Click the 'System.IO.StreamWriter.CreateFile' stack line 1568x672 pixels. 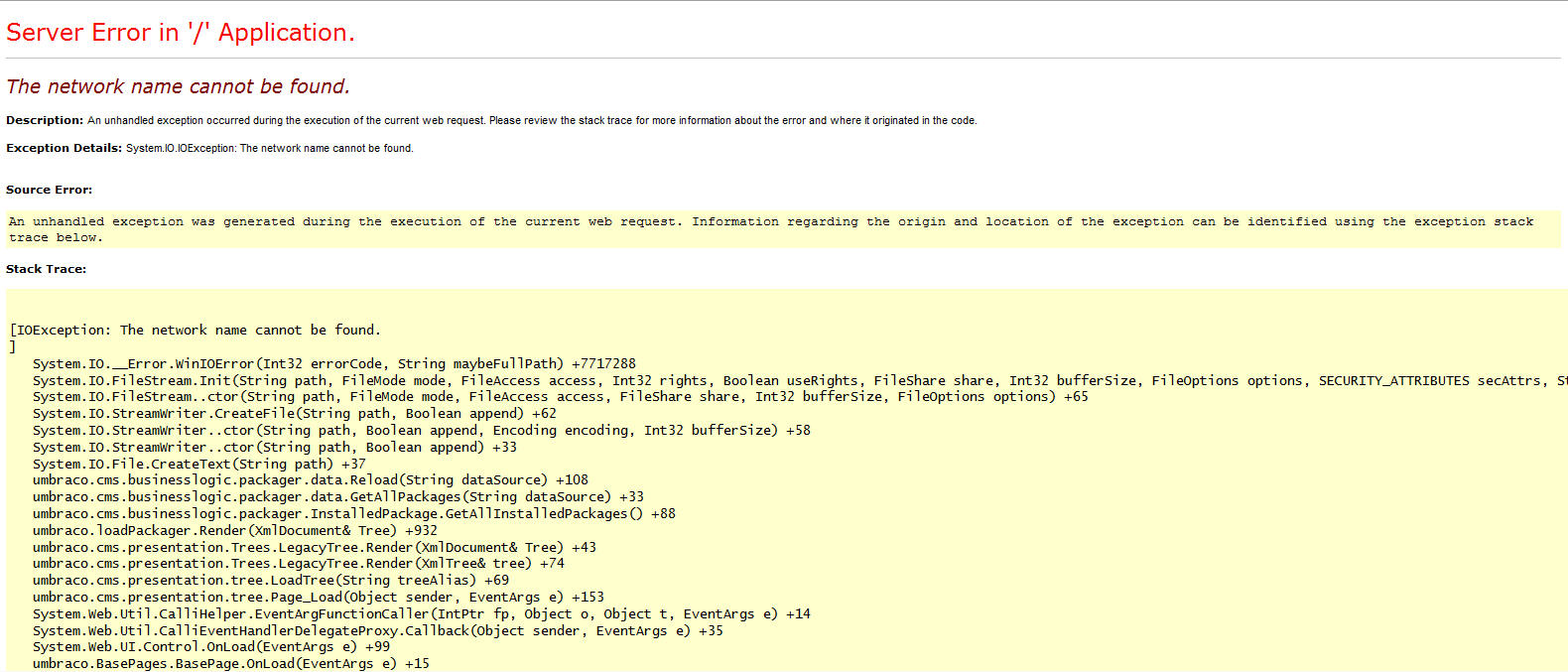[x=294, y=414]
